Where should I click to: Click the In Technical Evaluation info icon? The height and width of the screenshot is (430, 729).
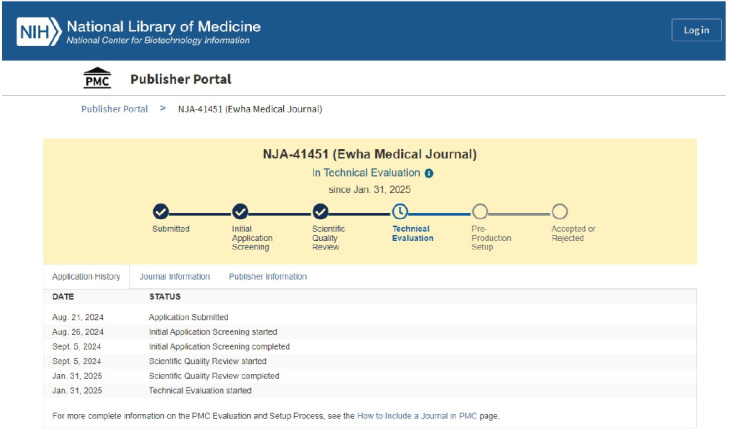coord(430,173)
